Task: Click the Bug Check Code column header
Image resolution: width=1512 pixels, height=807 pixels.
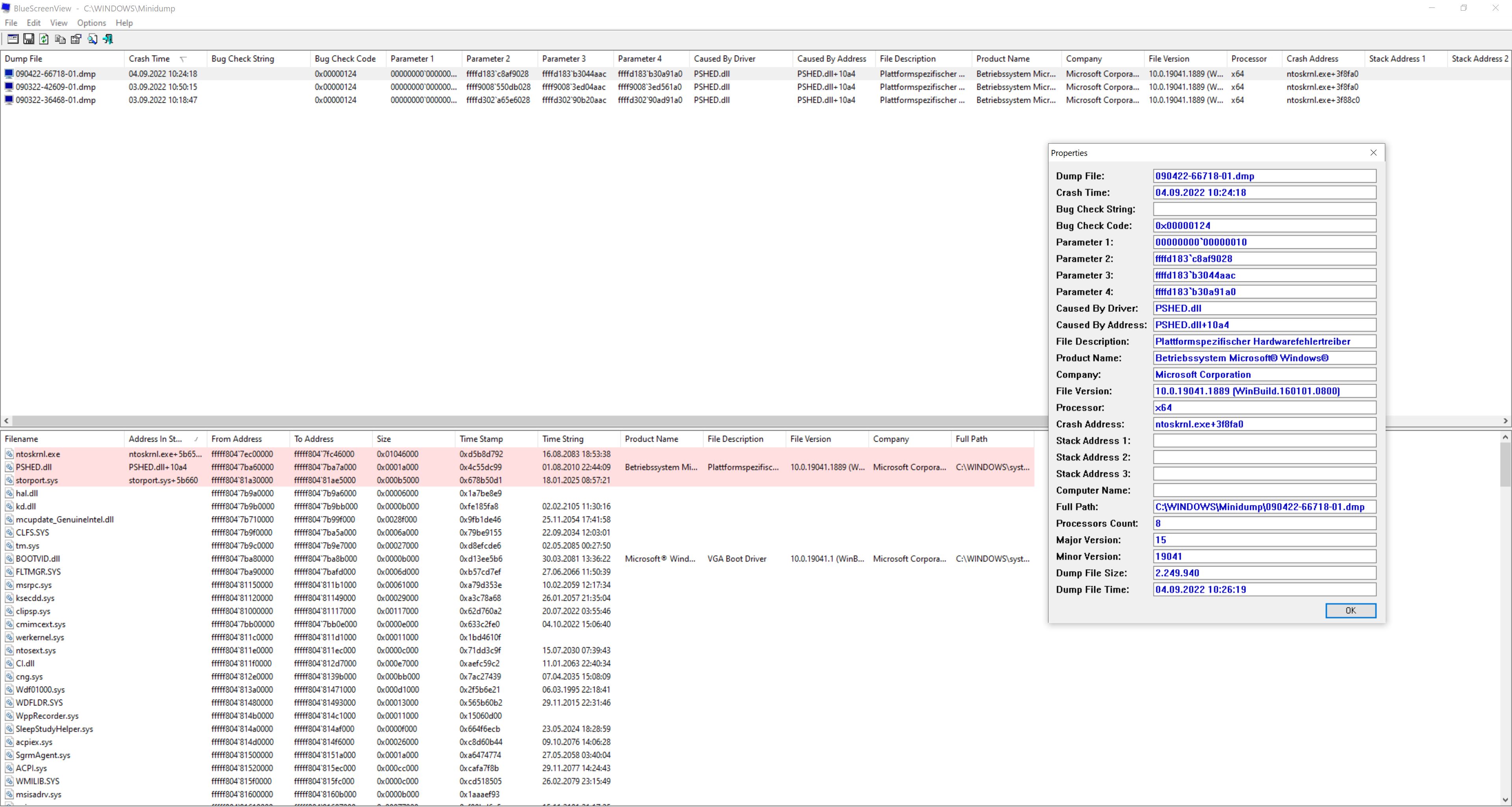Action: click(x=345, y=59)
